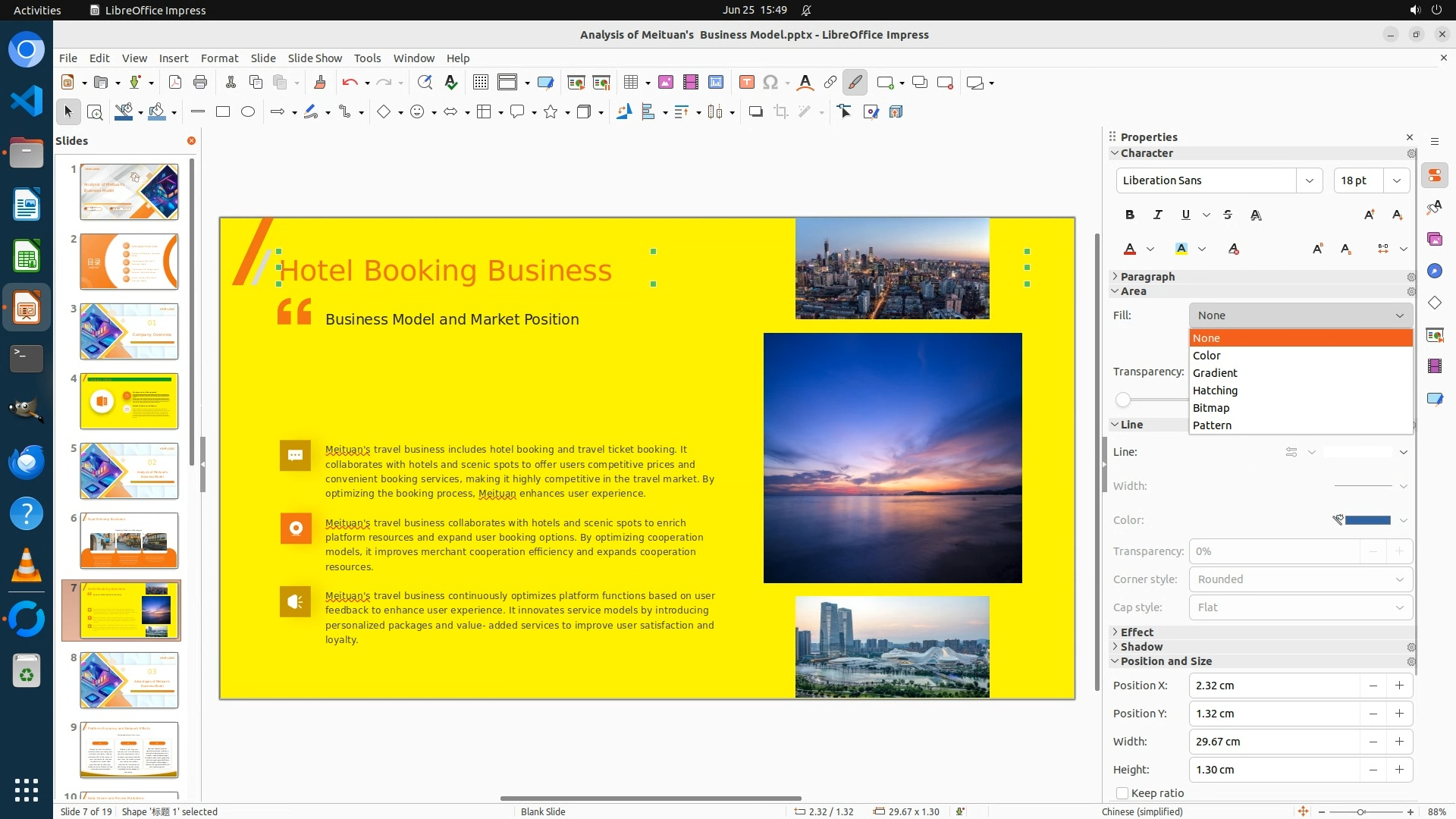The height and width of the screenshot is (819, 1456).
Task: Choose Gradient from Fill list
Action: pyautogui.click(x=1215, y=373)
